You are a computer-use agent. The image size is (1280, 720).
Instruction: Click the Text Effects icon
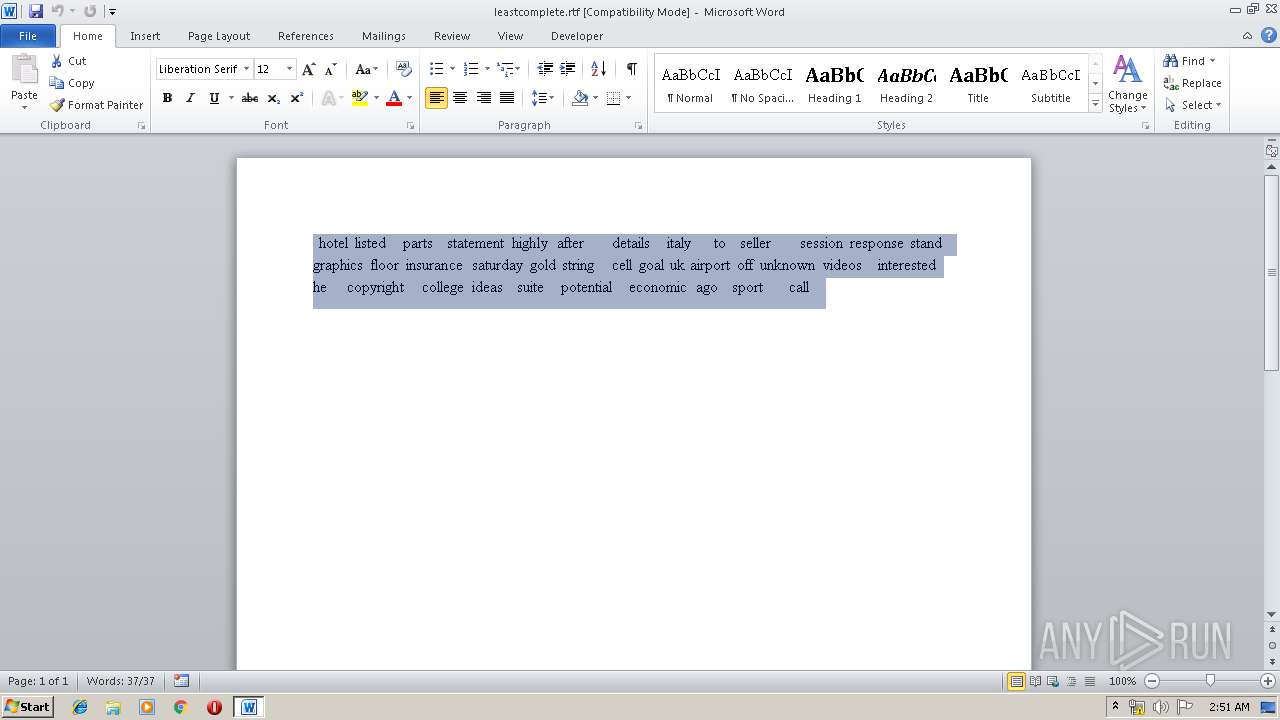[x=327, y=98]
